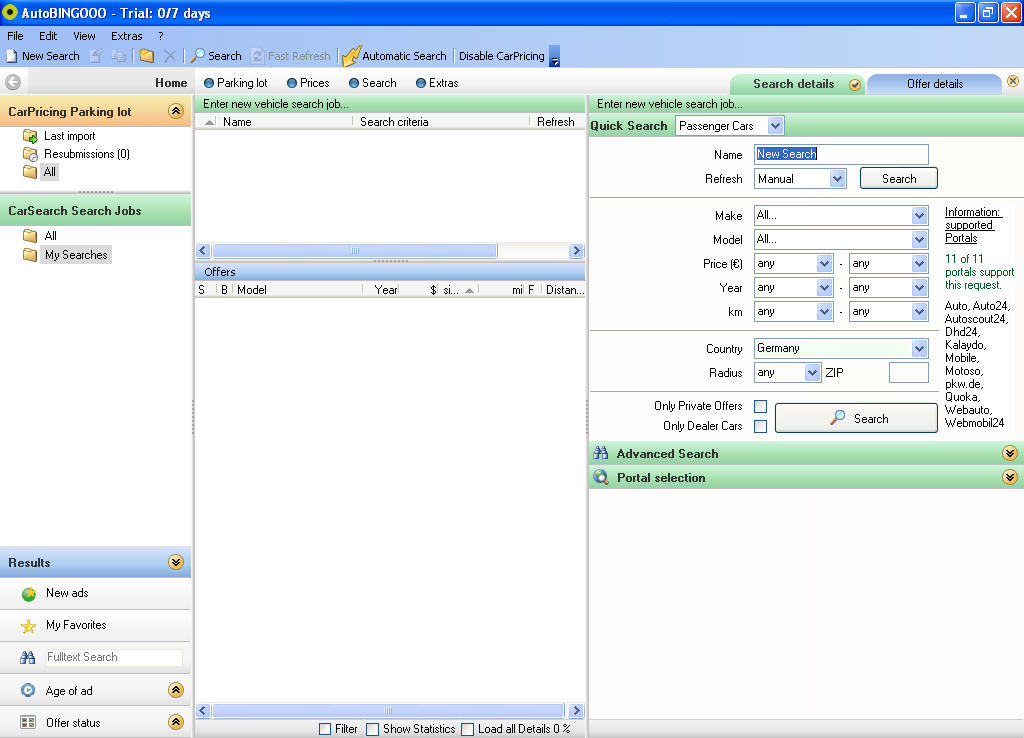Click the Fulltext Search binoculars icon
The width and height of the screenshot is (1024, 738).
[29, 657]
